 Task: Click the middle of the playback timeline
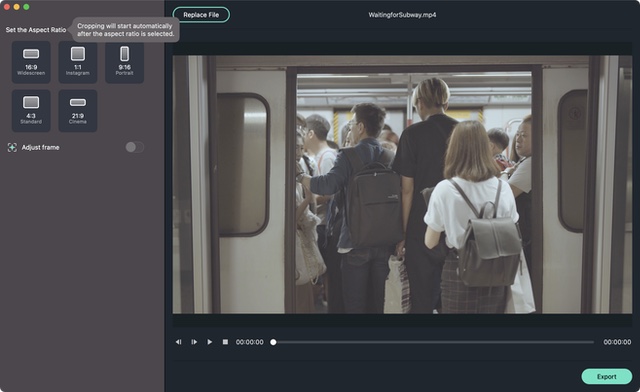coord(433,342)
